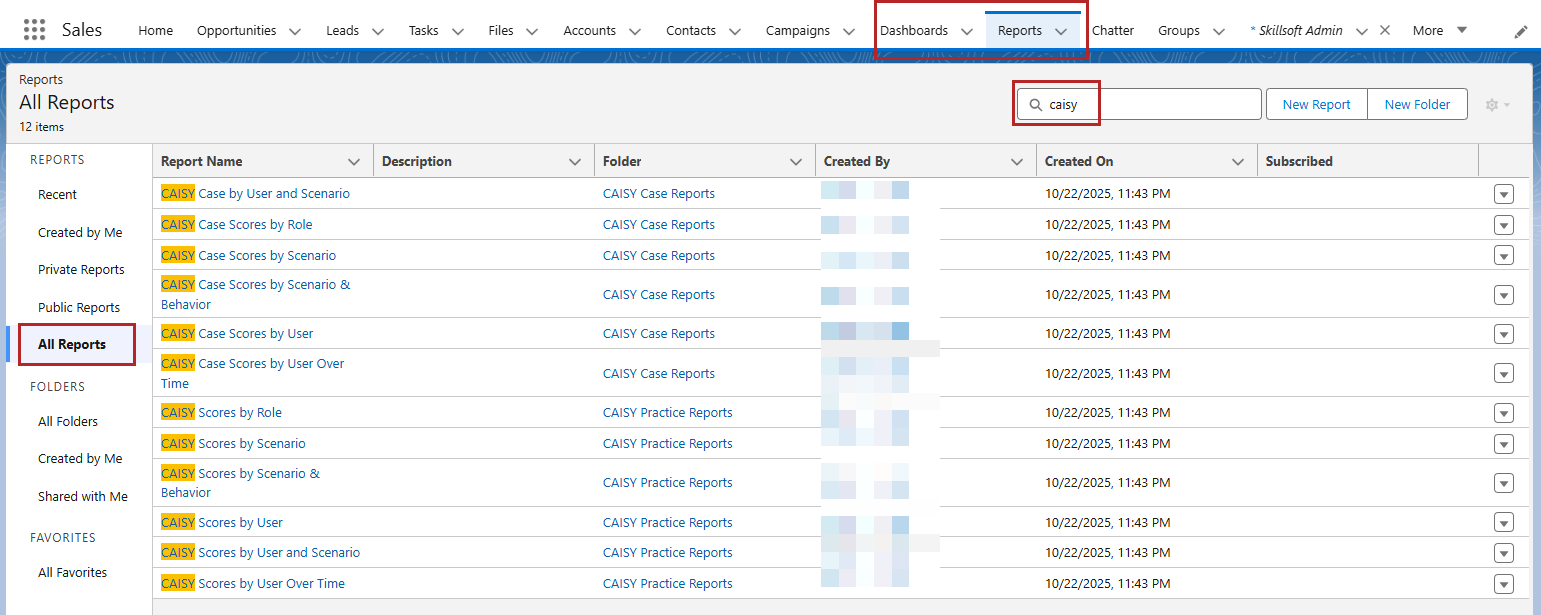Open CAISY Practice Reports folder for Scores by Role

tap(667, 413)
